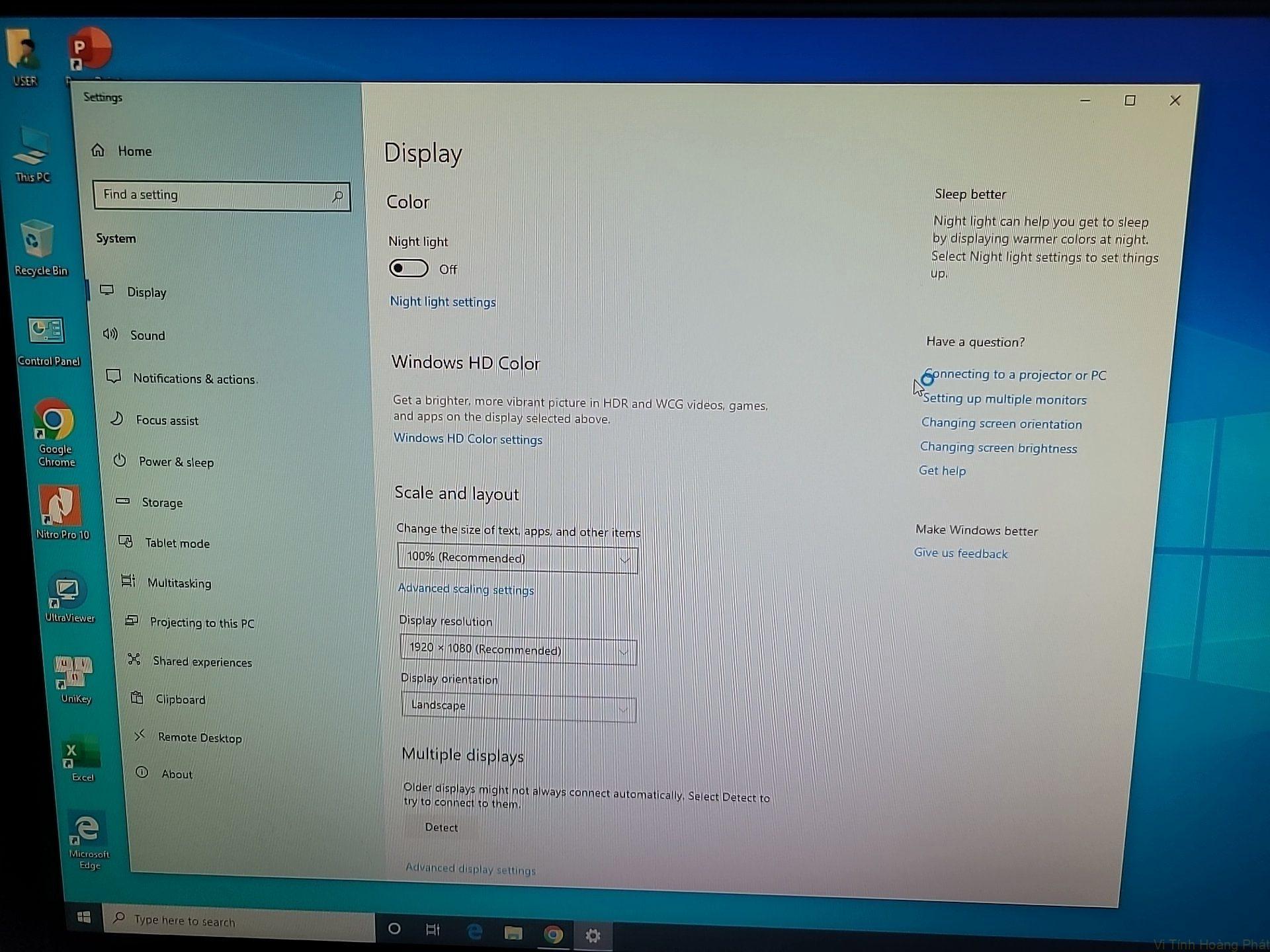Image resolution: width=1270 pixels, height=952 pixels.
Task: Expand the Display orientation Landscape dropdown
Action: (519, 707)
